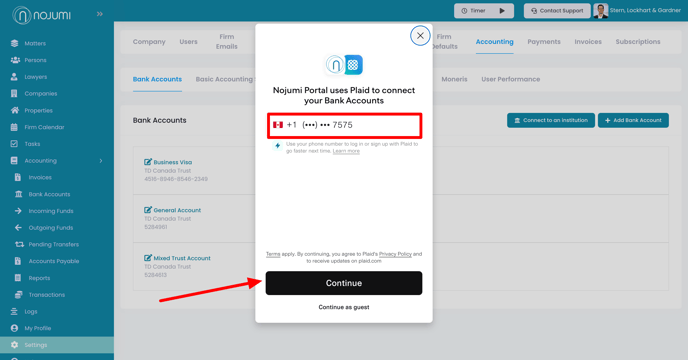Click the Bank Accounts institution icon in sidebar

tap(18, 194)
